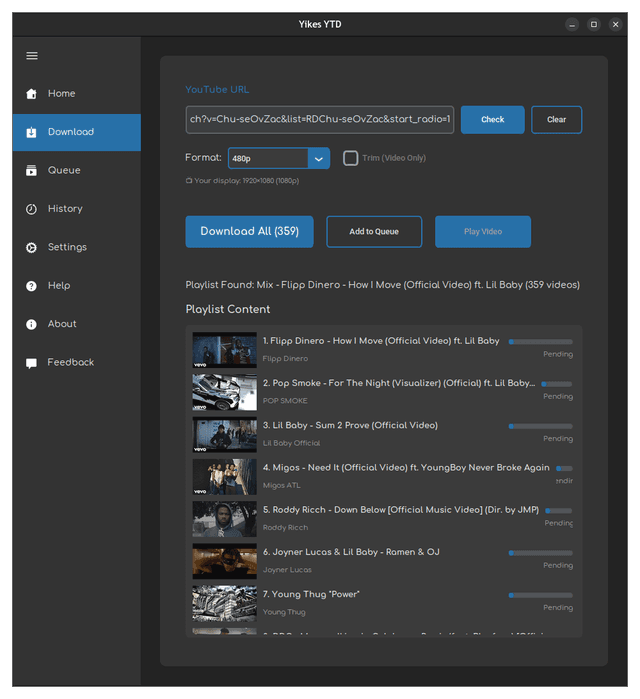Click progress bar for Pop Smoke For The Night
640x699 pixels.
pos(557,384)
